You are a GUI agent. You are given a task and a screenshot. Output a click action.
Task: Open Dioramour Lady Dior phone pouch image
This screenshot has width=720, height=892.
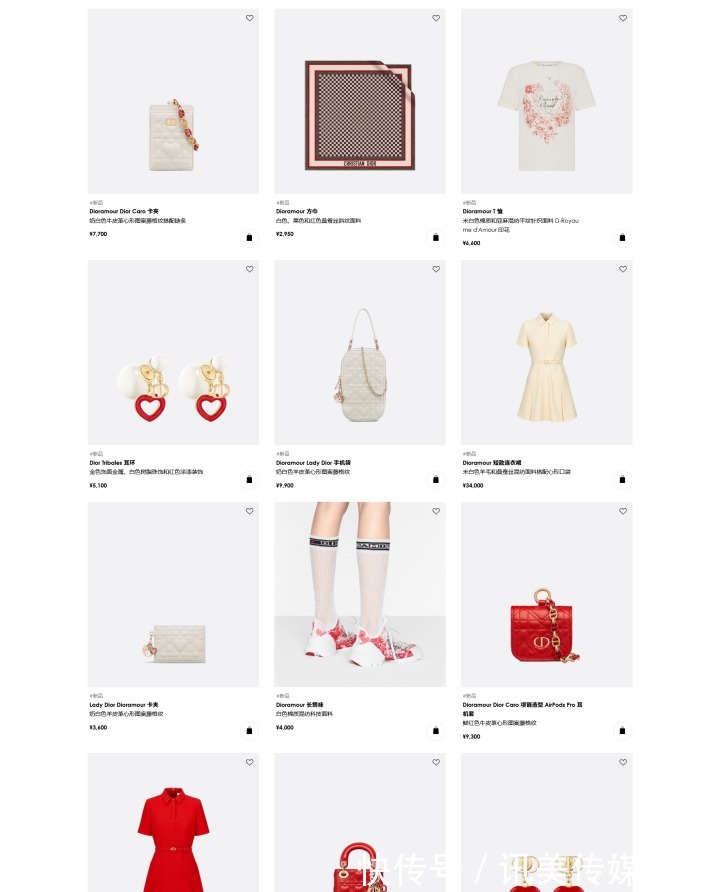click(x=360, y=352)
